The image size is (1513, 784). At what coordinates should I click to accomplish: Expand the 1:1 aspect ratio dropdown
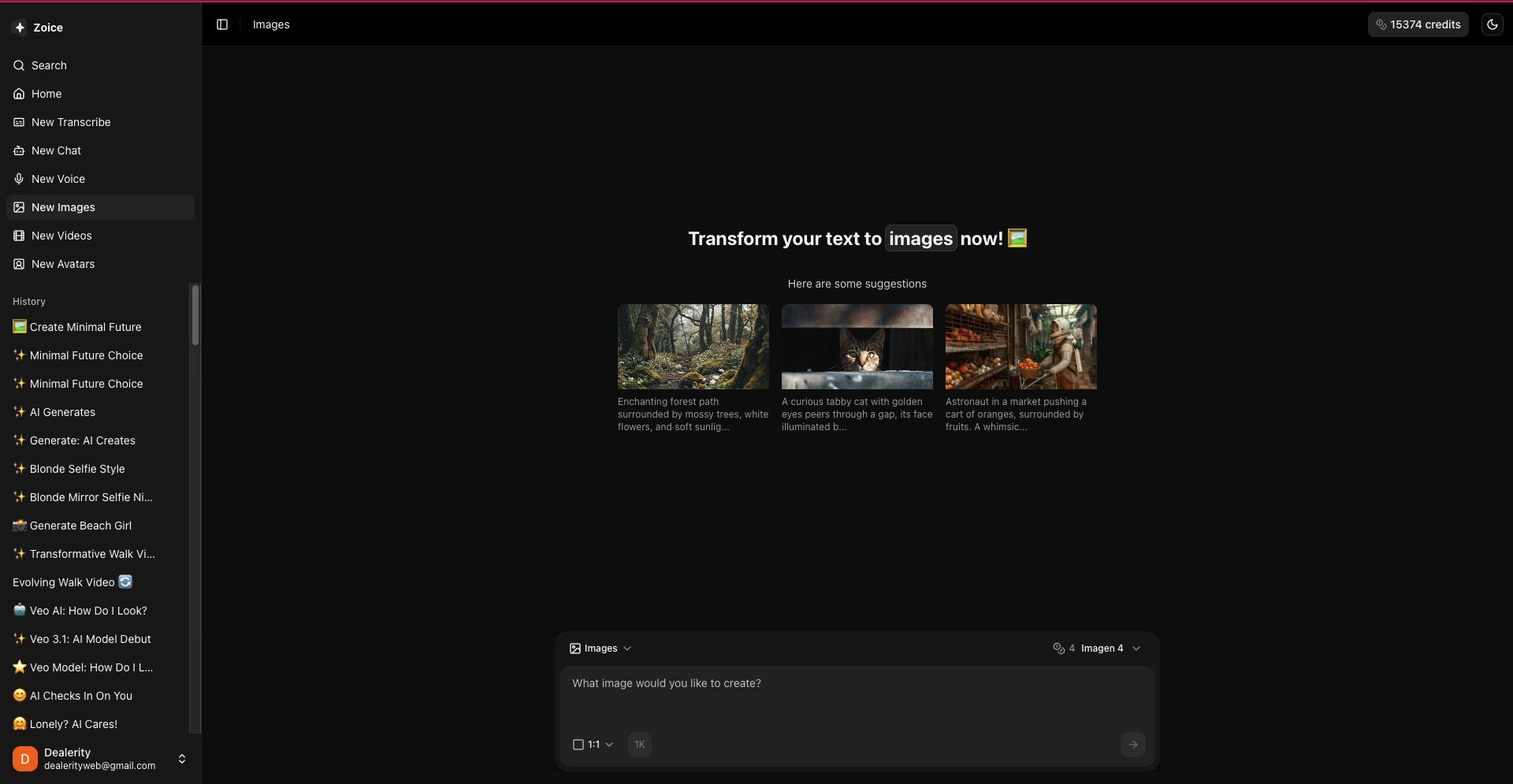[593, 745]
